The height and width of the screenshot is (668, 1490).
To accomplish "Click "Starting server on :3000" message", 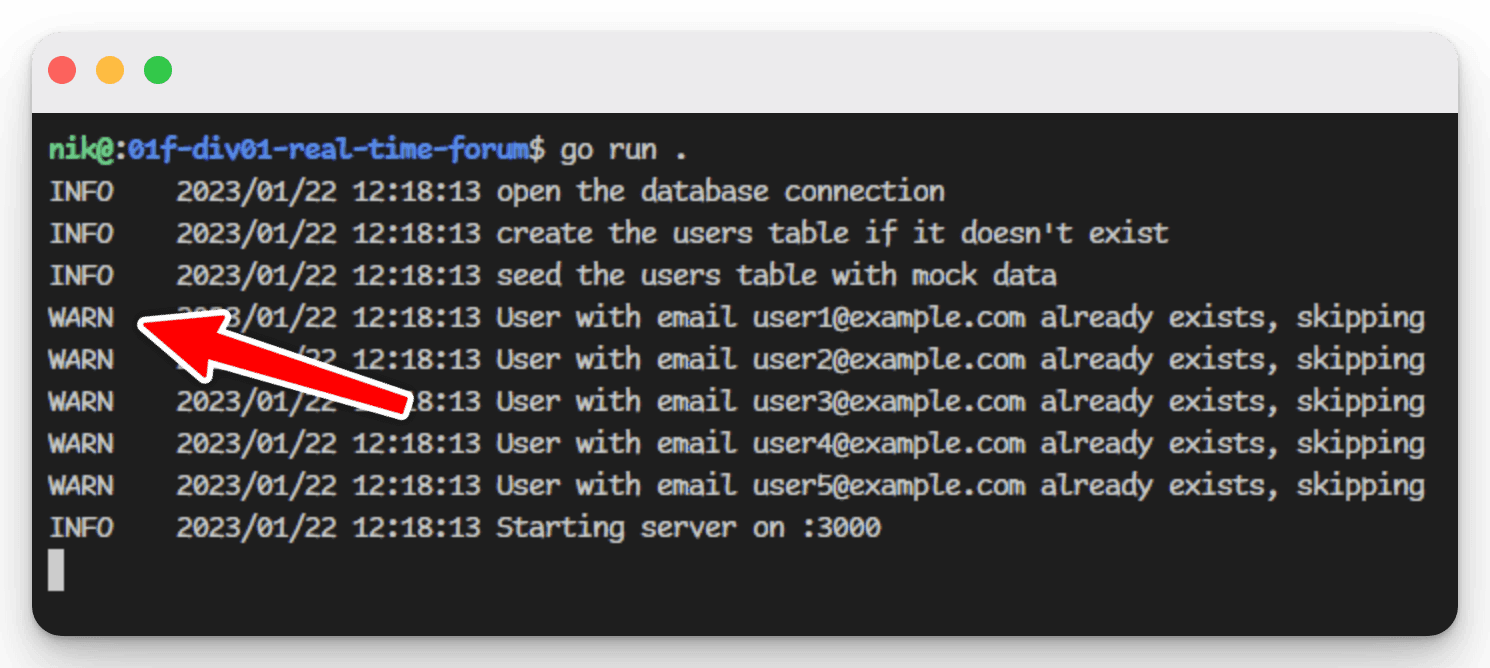I will [688, 528].
